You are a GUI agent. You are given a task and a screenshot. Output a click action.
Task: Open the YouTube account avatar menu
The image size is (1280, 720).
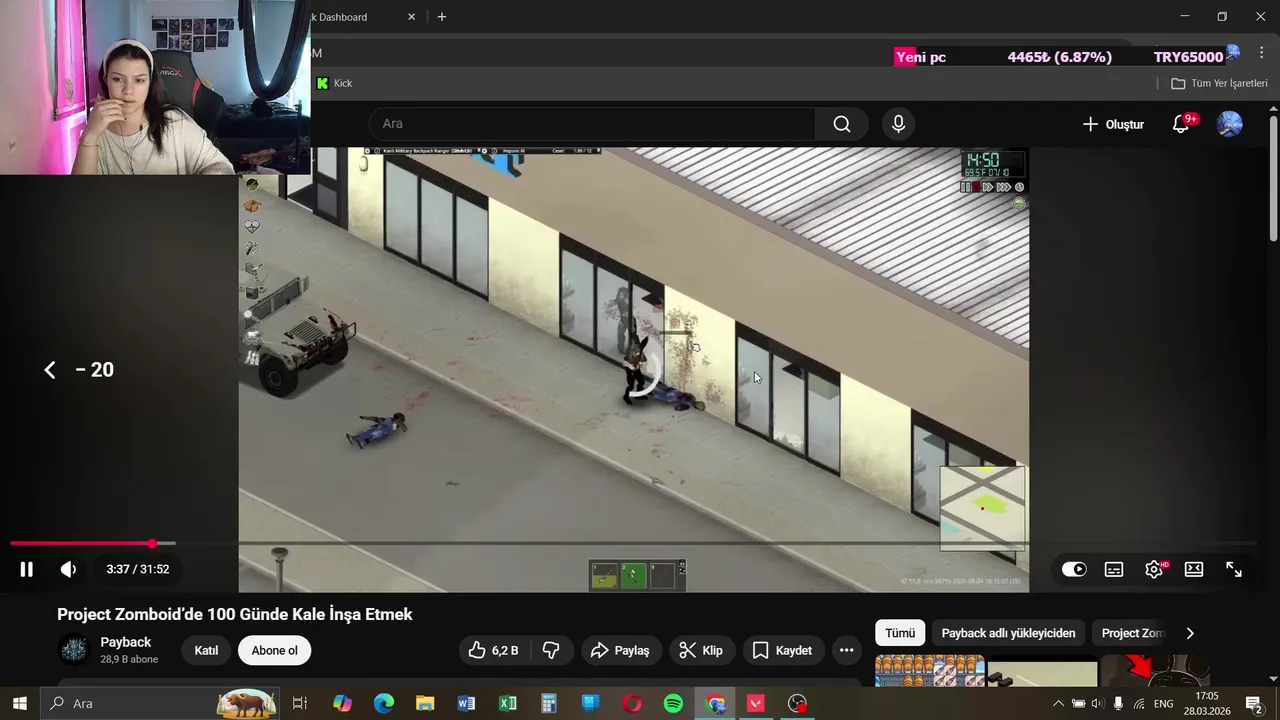point(1230,124)
